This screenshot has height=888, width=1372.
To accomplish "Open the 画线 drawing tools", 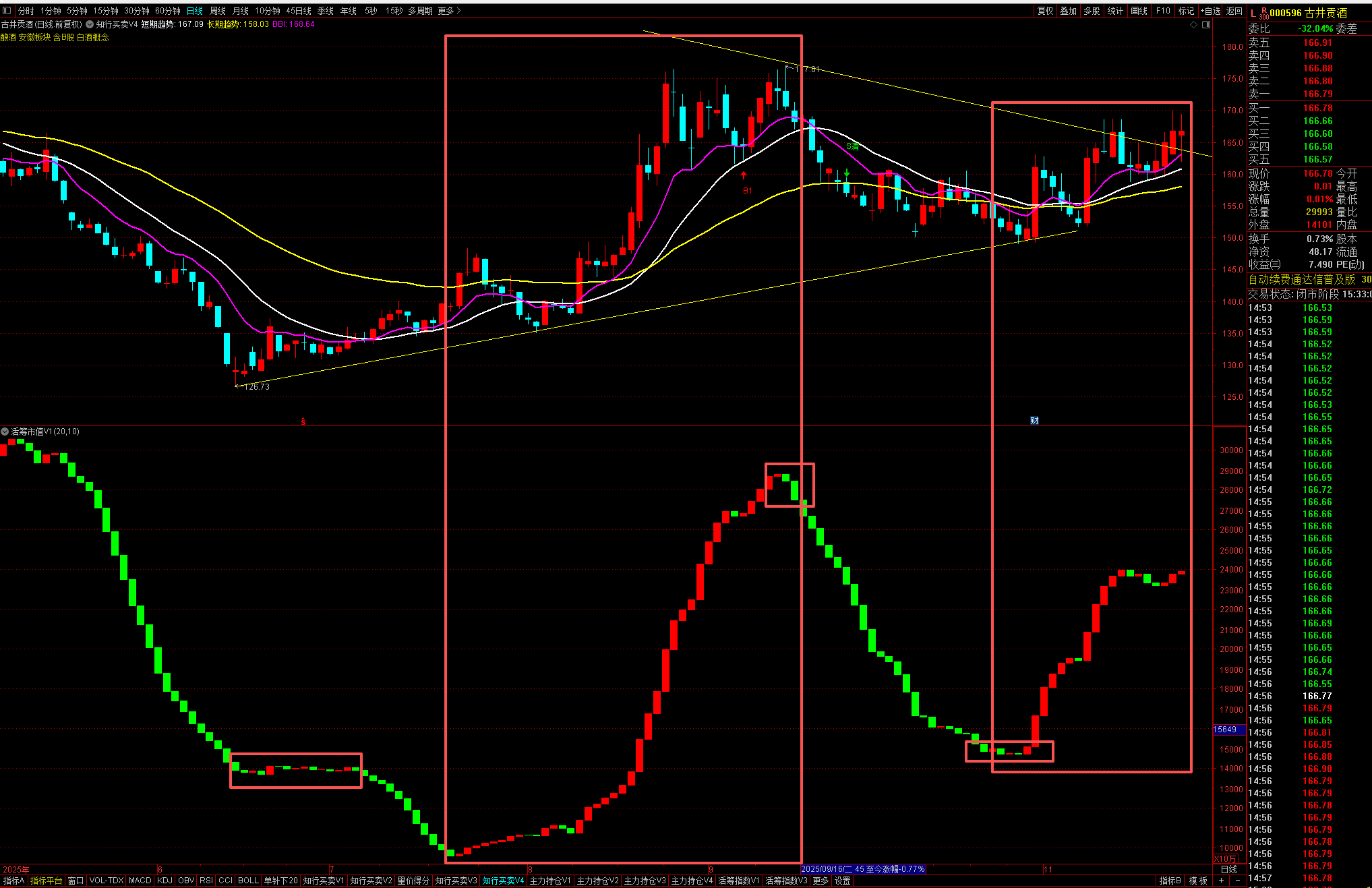I will coord(1139,11).
